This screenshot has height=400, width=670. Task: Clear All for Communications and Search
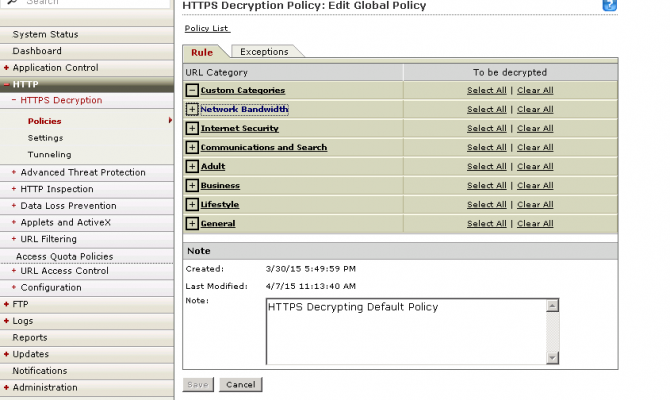535,147
